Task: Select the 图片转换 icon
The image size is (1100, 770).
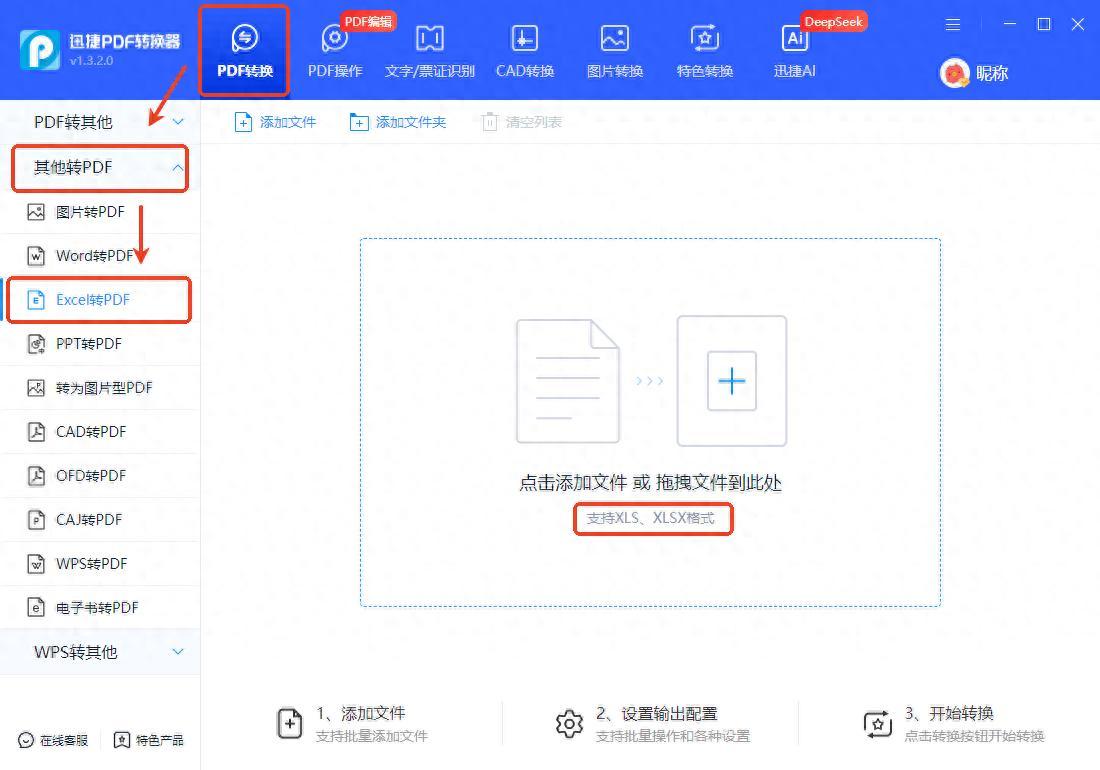Action: (x=614, y=40)
